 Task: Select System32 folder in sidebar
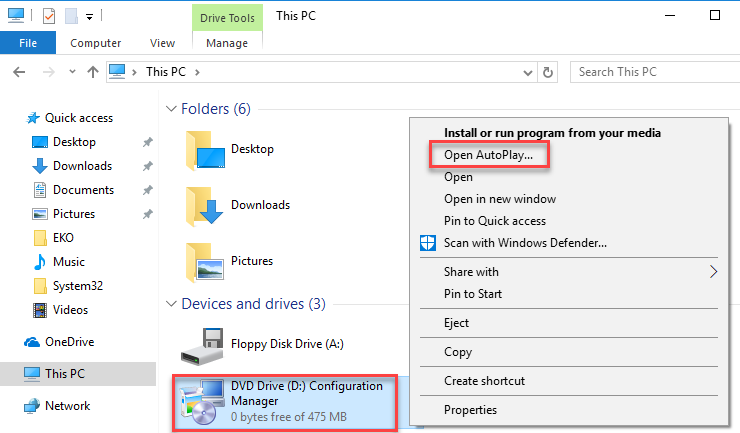point(78,286)
